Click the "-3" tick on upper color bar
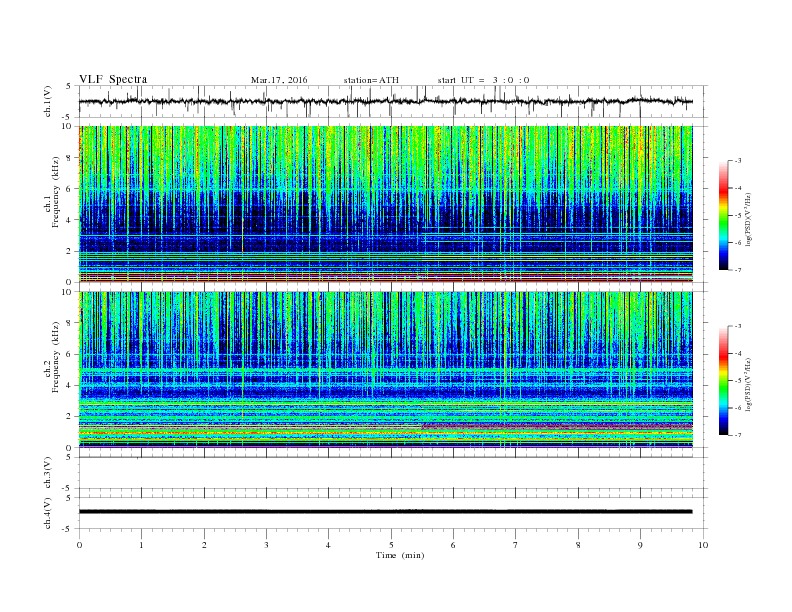 tap(737, 161)
